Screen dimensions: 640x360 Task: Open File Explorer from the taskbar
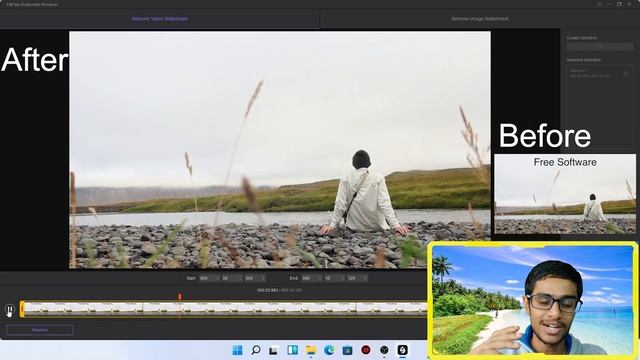[x=311, y=350]
